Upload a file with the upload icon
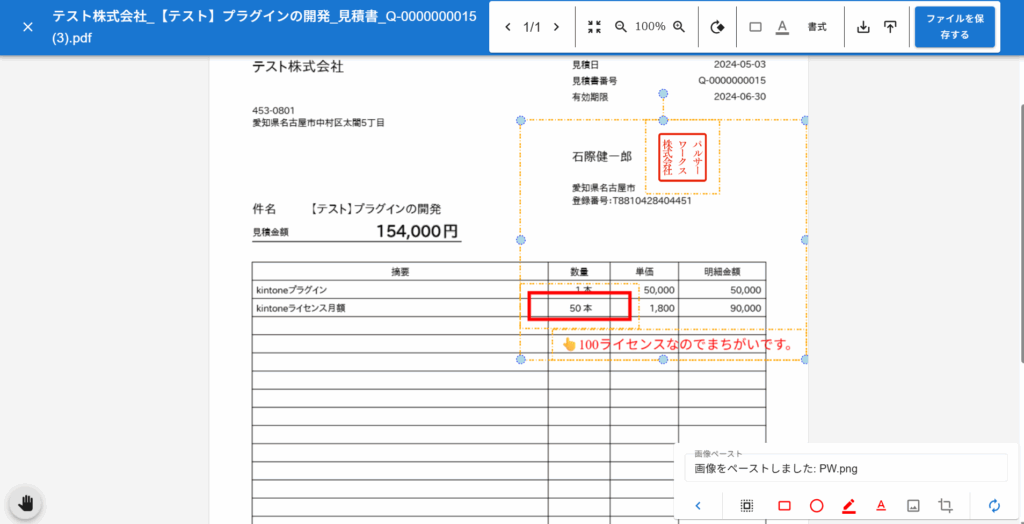Viewport: 1024px width, 524px height. click(x=890, y=27)
